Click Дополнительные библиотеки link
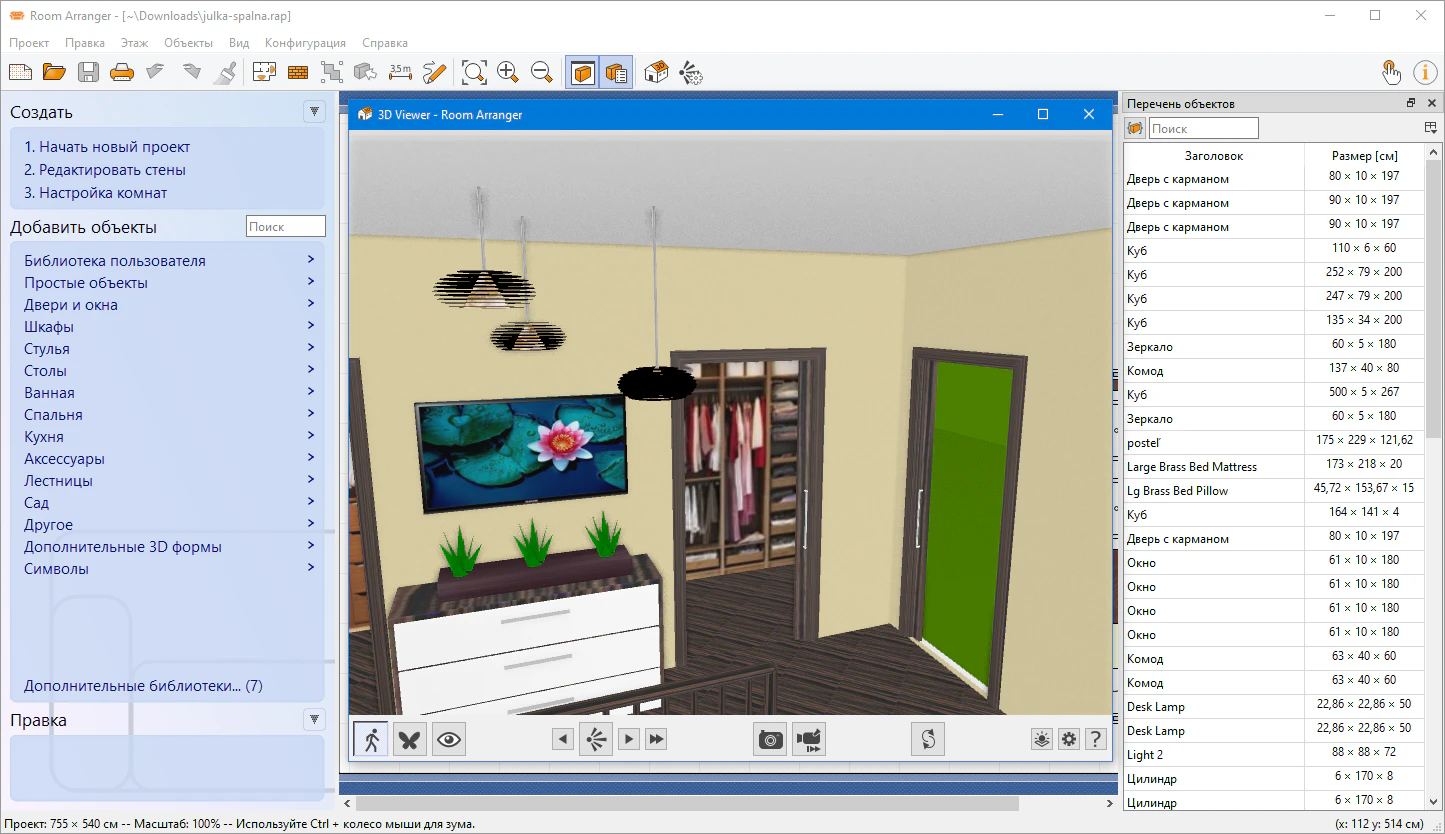The width and height of the screenshot is (1445, 834). (143, 686)
